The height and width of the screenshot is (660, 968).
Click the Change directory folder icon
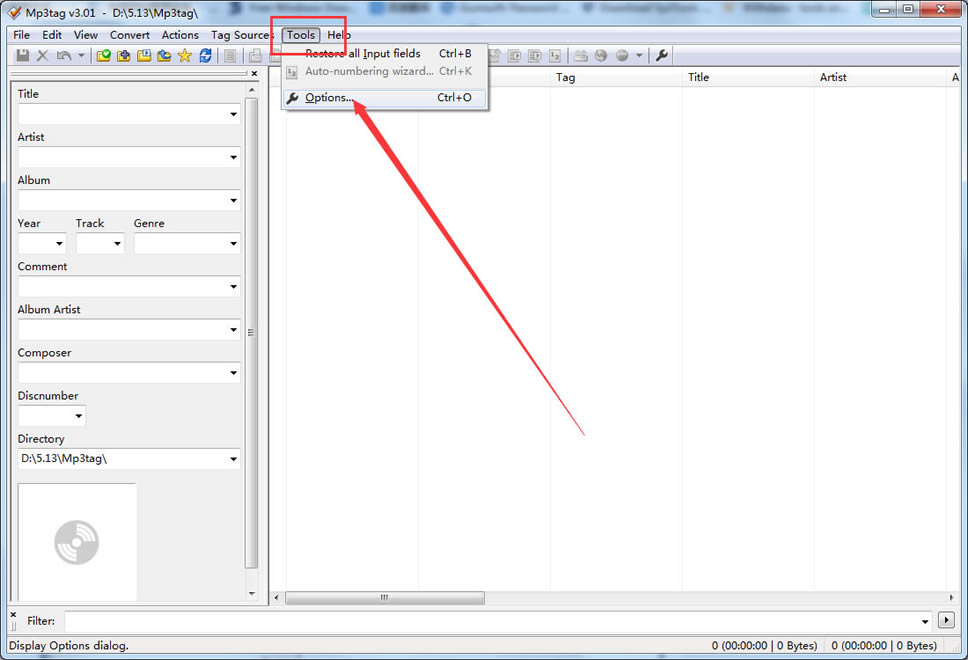103,56
